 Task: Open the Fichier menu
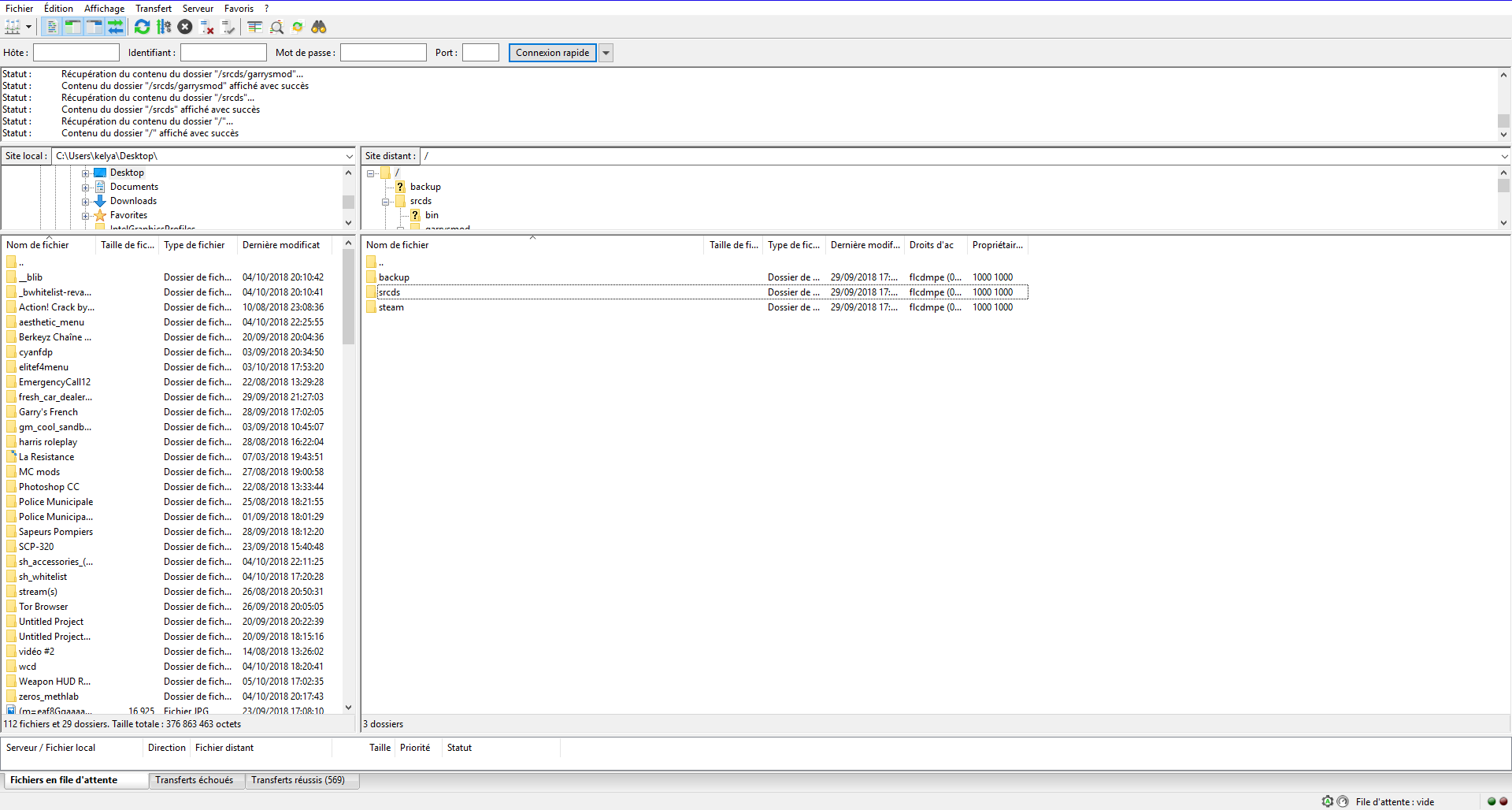pyautogui.click(x=19, y=9)
